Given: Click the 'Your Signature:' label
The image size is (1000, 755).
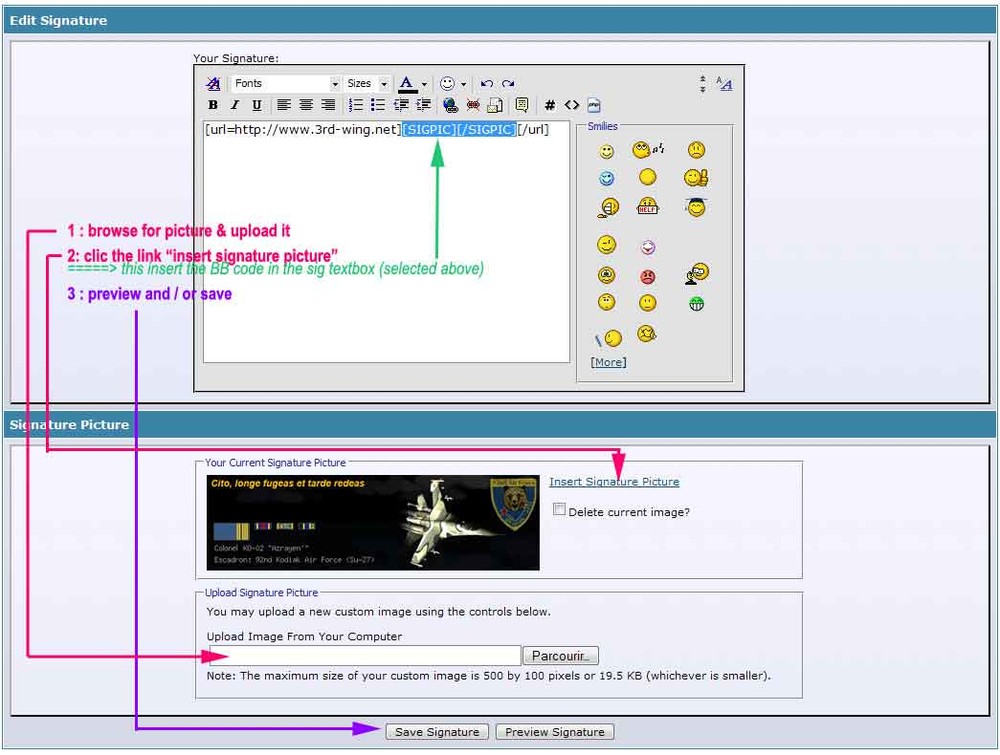Looking at the screenshot, I should click(236, 58).
